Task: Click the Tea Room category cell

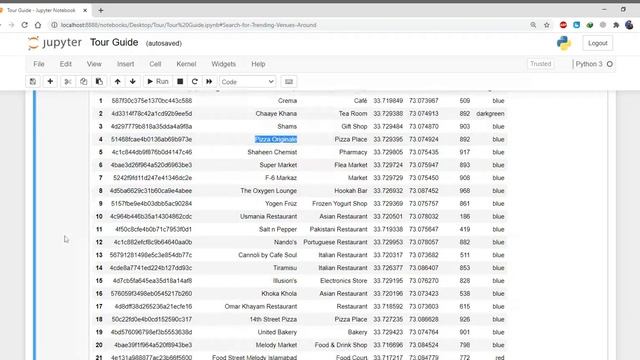Action: [x=353, y=113]
